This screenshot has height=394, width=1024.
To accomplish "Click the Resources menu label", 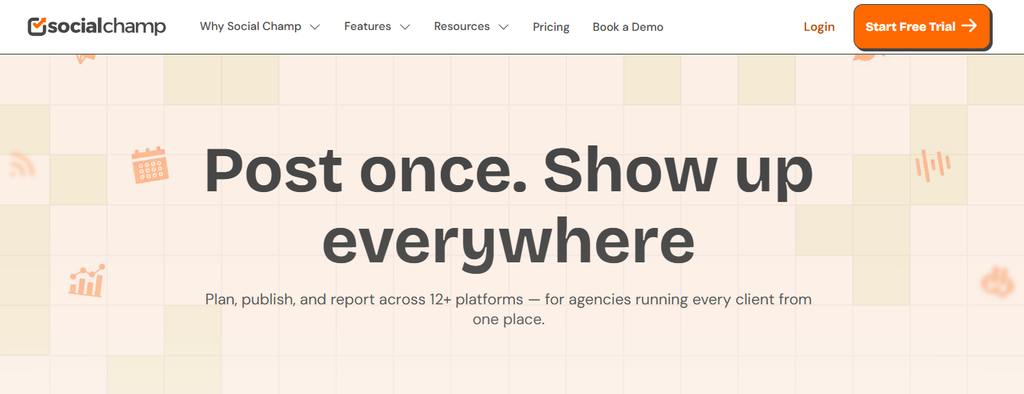I will 462,27.
